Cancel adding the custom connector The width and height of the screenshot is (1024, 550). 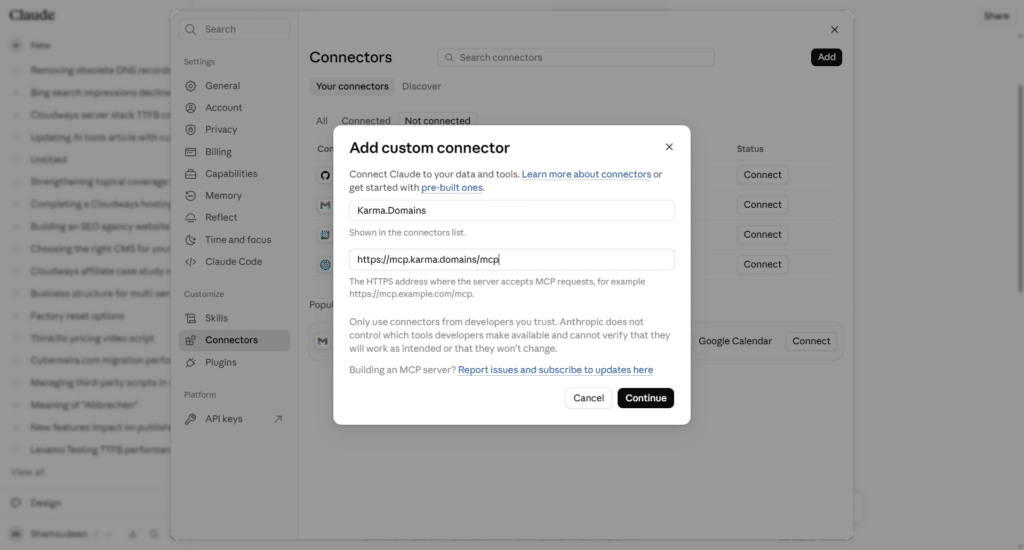(x=588, y=398)
